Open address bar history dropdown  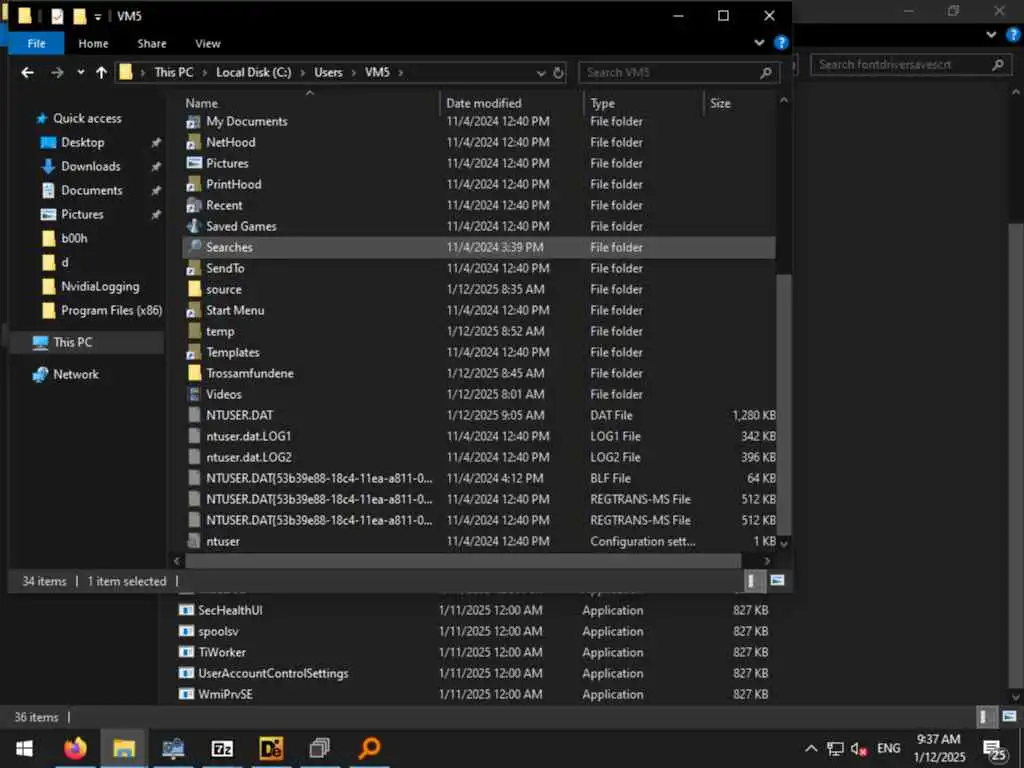point(541,73)
